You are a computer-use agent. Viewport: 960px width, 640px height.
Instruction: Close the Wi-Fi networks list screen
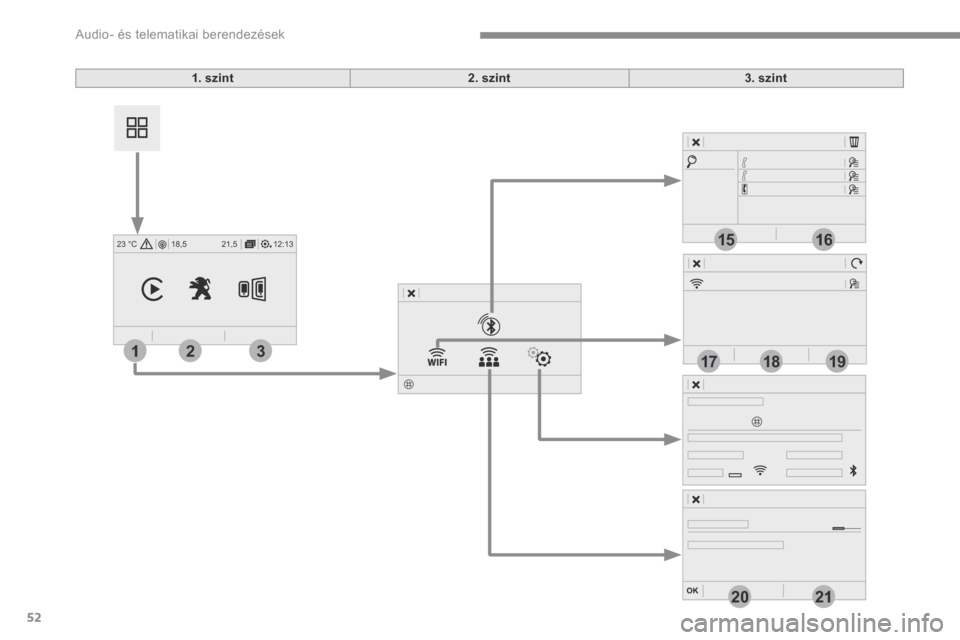click(x=696, y=263)
